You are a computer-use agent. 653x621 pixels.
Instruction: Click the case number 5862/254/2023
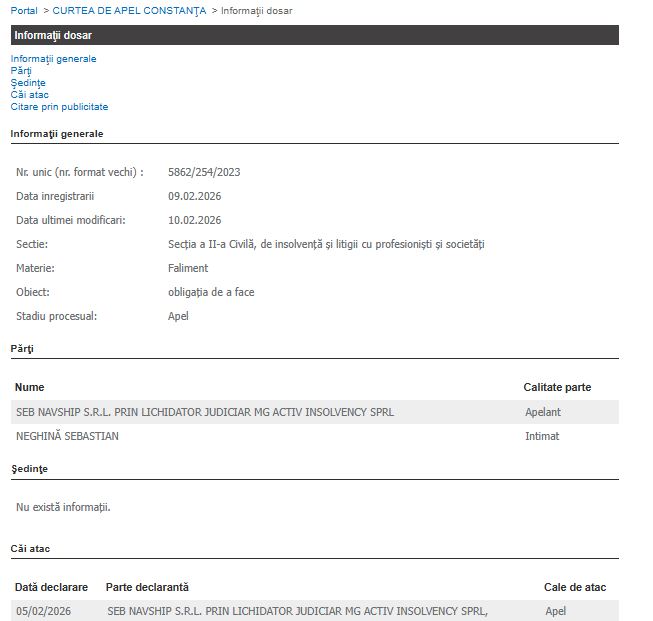(204, 172)
